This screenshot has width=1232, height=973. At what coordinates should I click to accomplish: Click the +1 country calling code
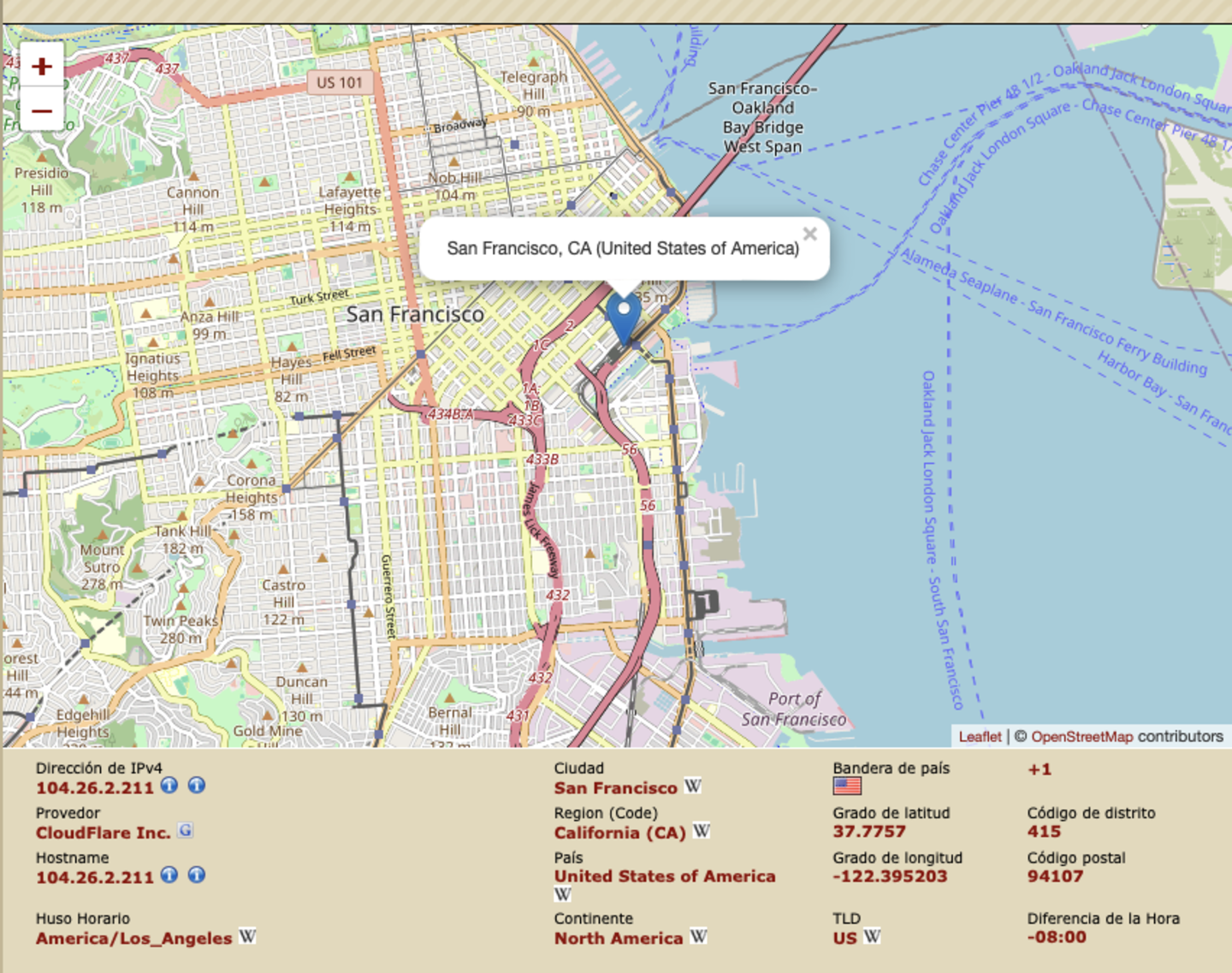click(x=1039, y=769)
